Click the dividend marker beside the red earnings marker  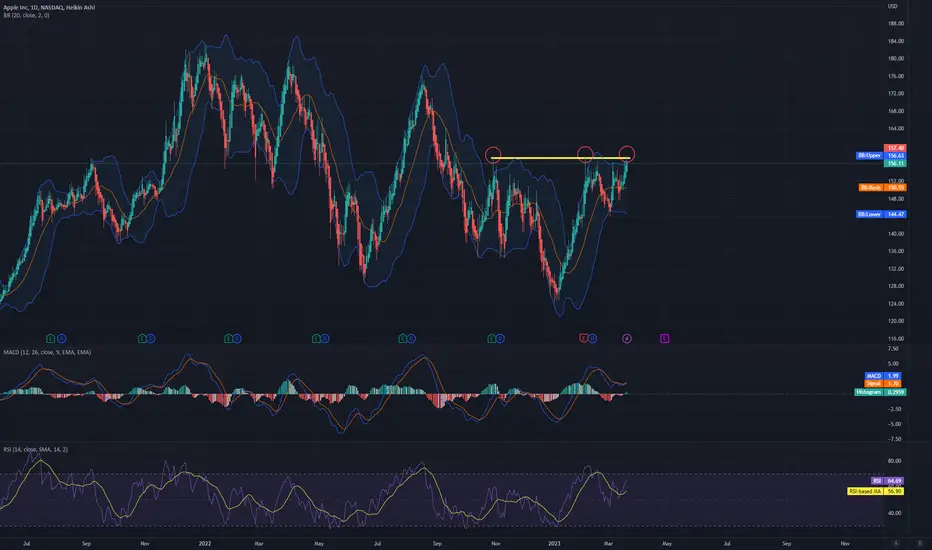(592, 338)
